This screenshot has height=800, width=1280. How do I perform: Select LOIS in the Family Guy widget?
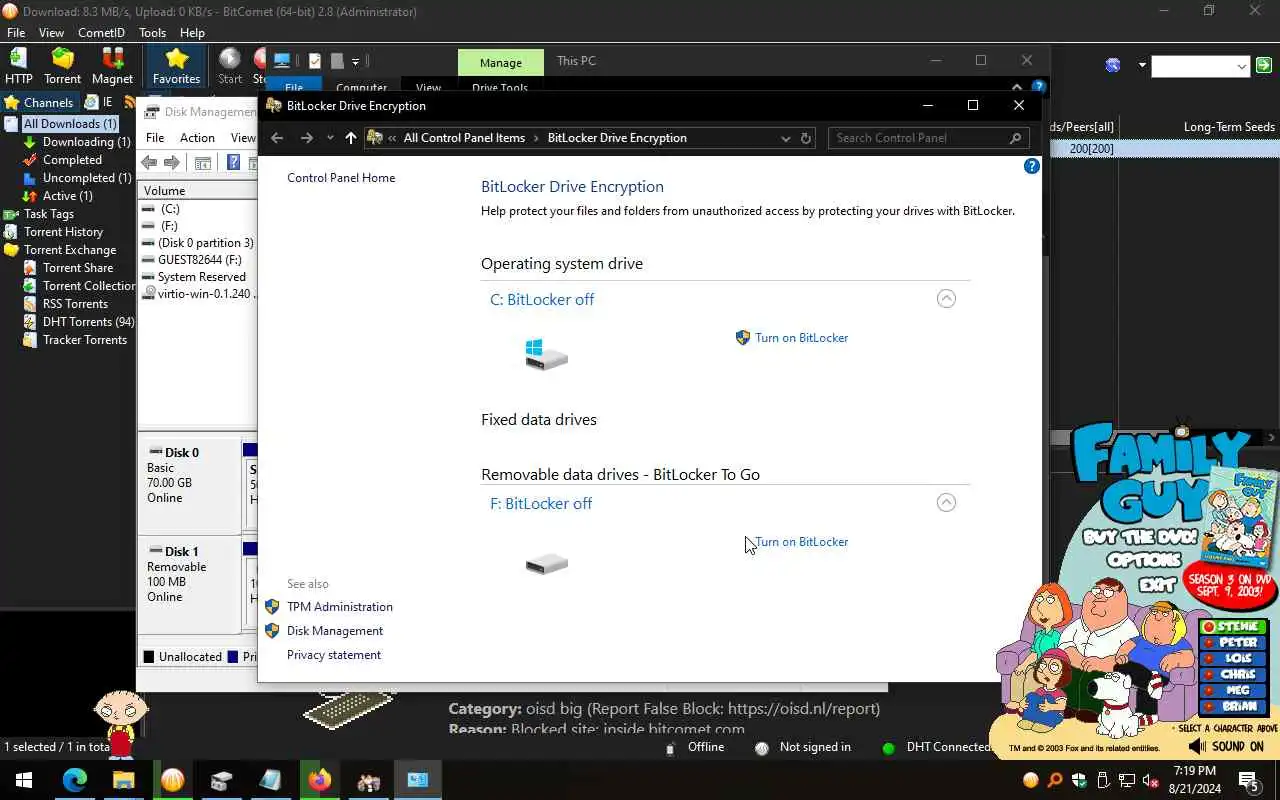[x=1232, y=659]
